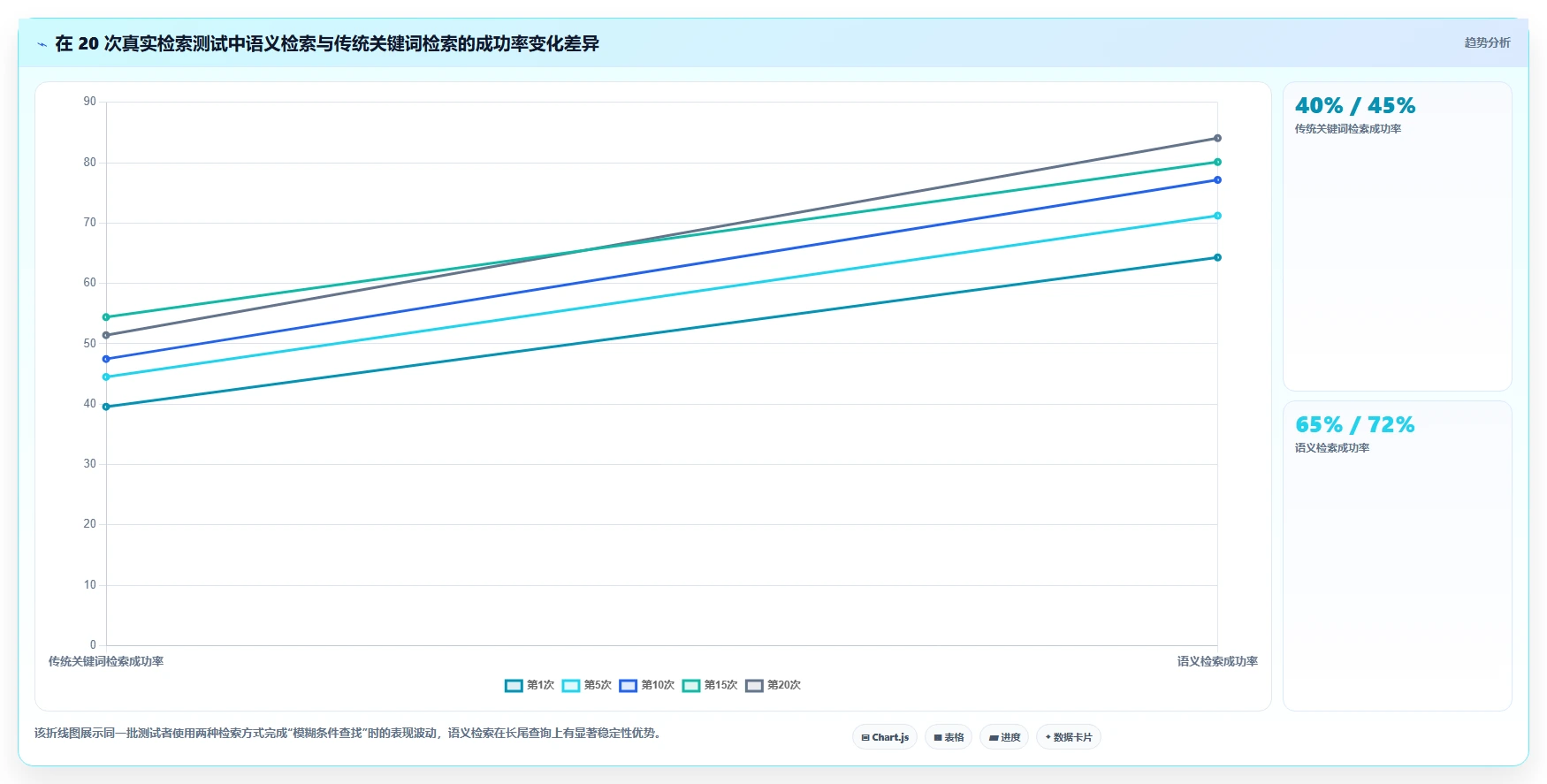Click the 语义检索成功率 stat card caption
Image resolution: width=1547 pixels, height=784 pixels.
click(x=1332, y=448)
